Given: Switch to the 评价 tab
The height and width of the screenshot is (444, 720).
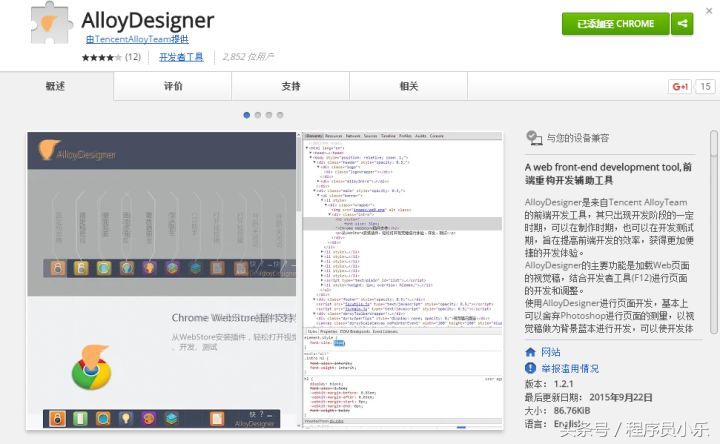Looking at the screenshot, I should pyautogui.click(x=173, y=86).
